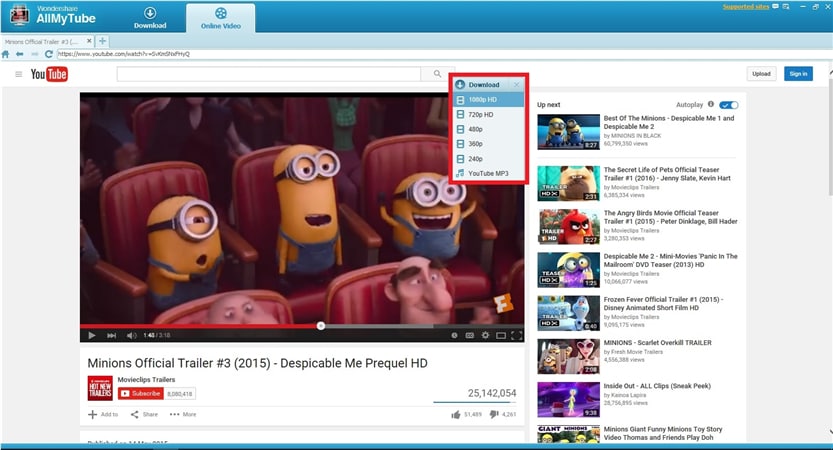The height and width of the screenshot is (450, 833).
Task: Open The Secret Life of Pets teaser title
Action: click(667, 174)
